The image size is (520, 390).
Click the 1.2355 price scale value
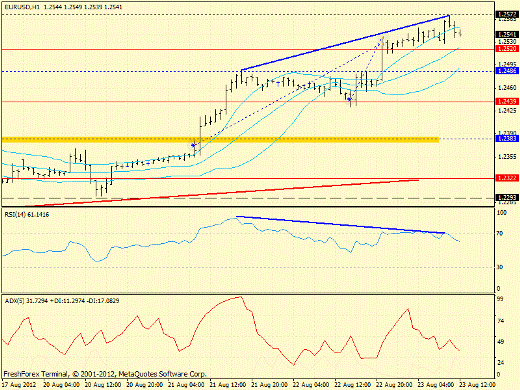pyautogui.click(x=507, y=156)
